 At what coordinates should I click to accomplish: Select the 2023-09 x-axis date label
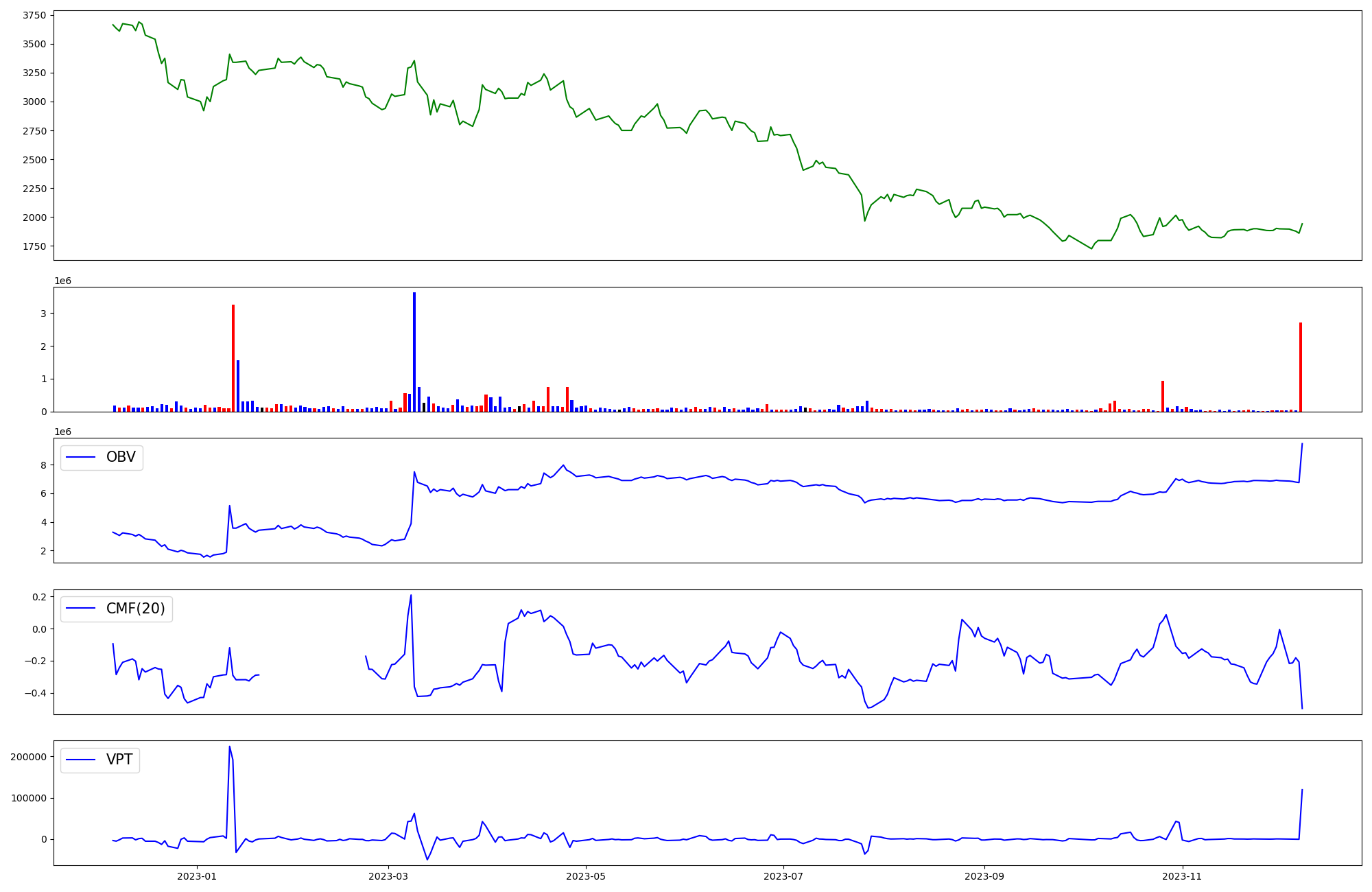pos(984,876)
